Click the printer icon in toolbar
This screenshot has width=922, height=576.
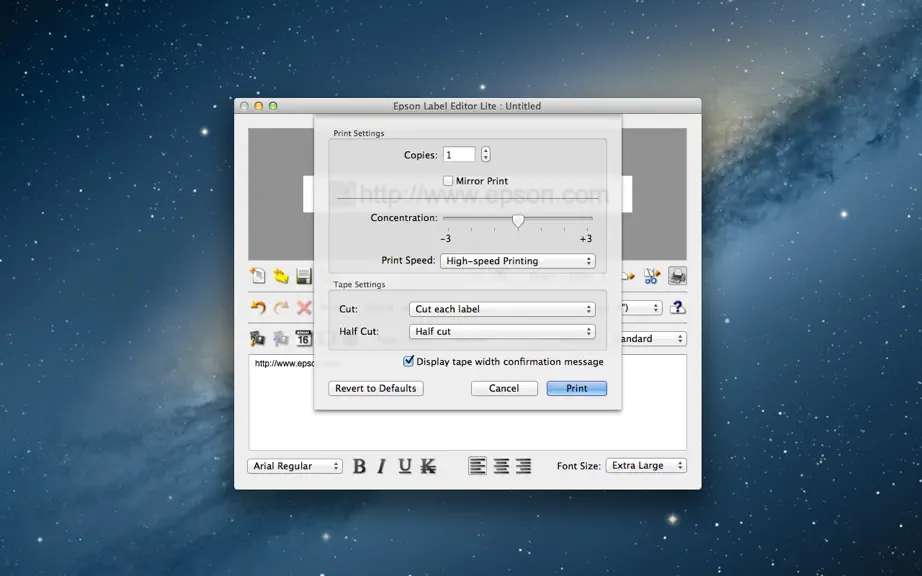point(677,276)
